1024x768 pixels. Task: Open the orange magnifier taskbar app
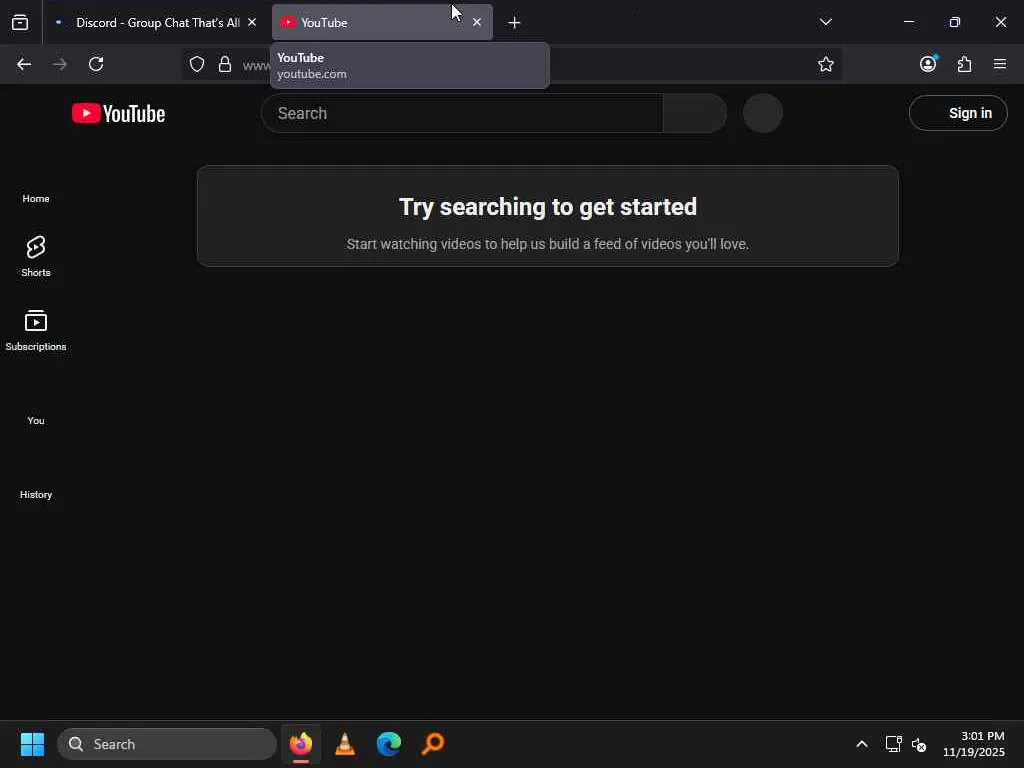coord(432,744)
